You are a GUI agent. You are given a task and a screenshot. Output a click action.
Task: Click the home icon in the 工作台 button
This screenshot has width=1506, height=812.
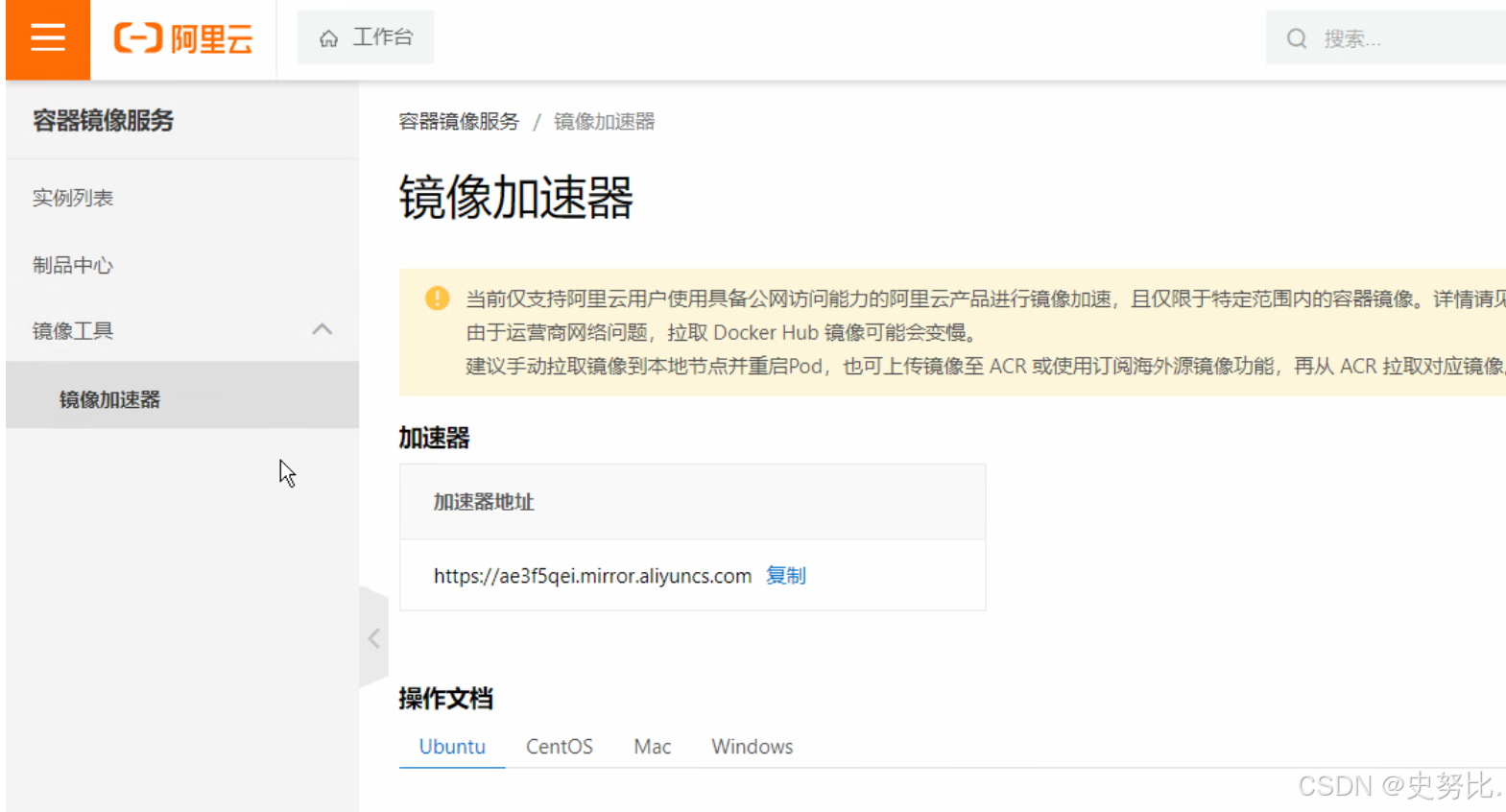328,38
